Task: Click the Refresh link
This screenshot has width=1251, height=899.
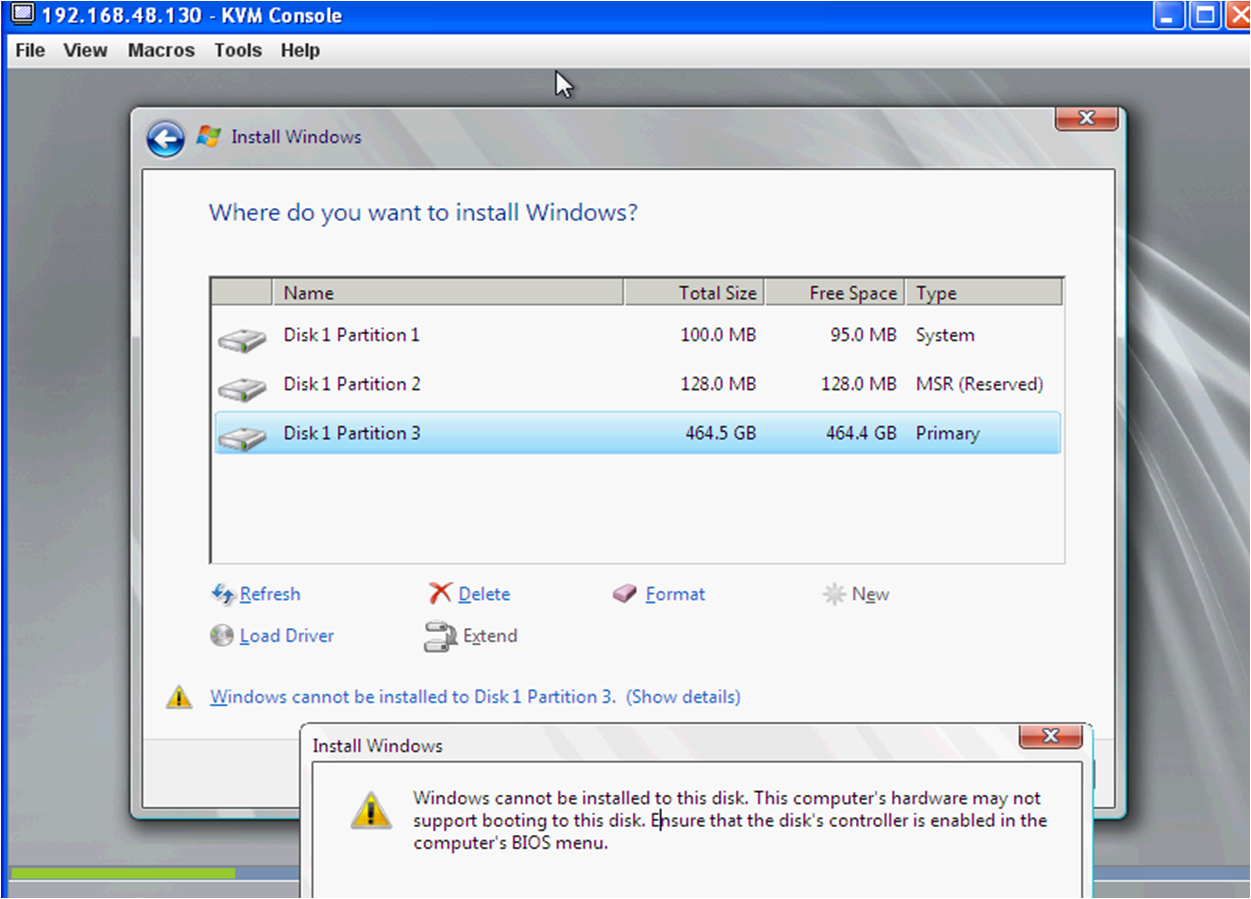Action: pyautogui.click(x=270, y=594)
